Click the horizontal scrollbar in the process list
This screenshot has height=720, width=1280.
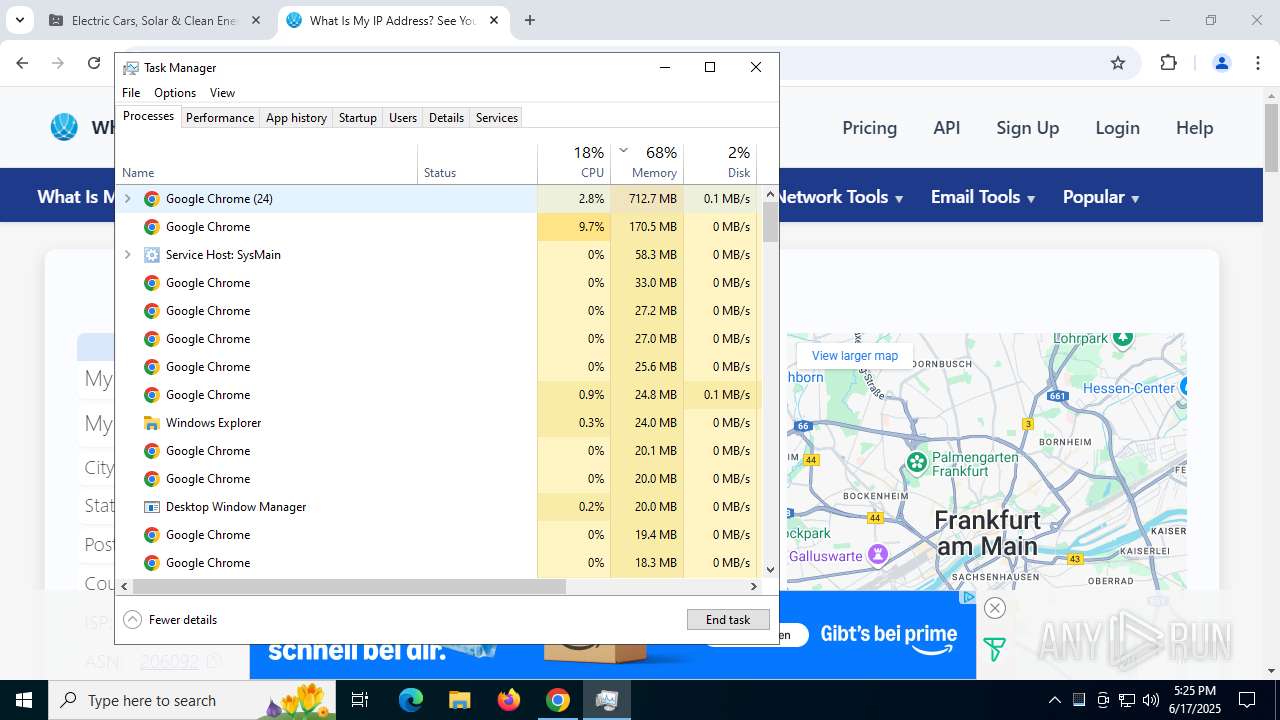click(349, 586)
